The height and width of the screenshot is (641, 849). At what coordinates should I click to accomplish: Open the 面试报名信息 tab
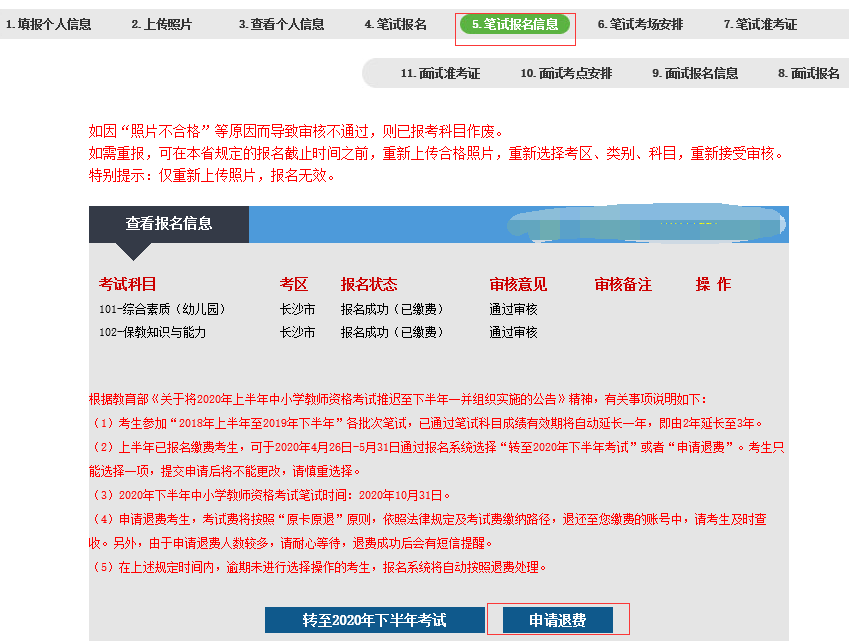coord(695,73)
